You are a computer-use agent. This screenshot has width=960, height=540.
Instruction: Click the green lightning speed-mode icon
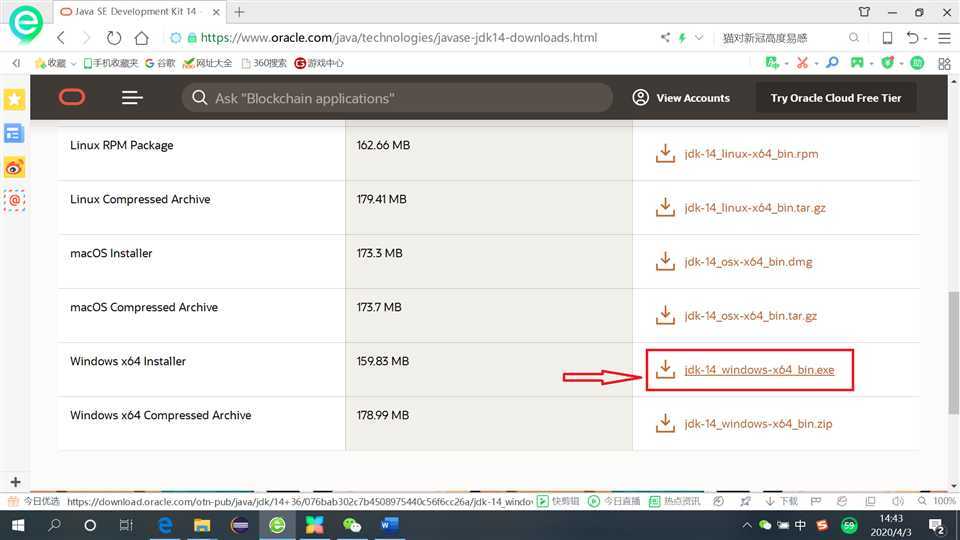(682, 38)
